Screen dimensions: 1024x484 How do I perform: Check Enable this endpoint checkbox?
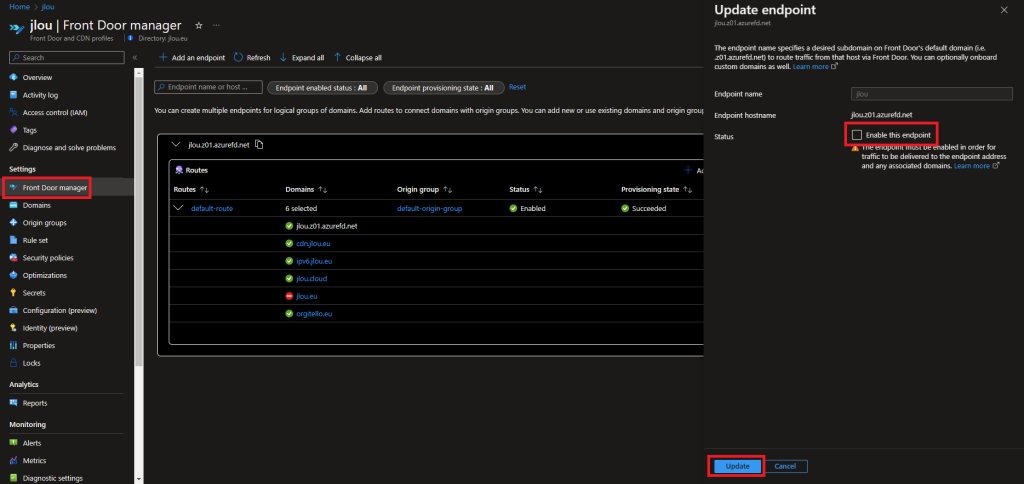coord(857,135)
